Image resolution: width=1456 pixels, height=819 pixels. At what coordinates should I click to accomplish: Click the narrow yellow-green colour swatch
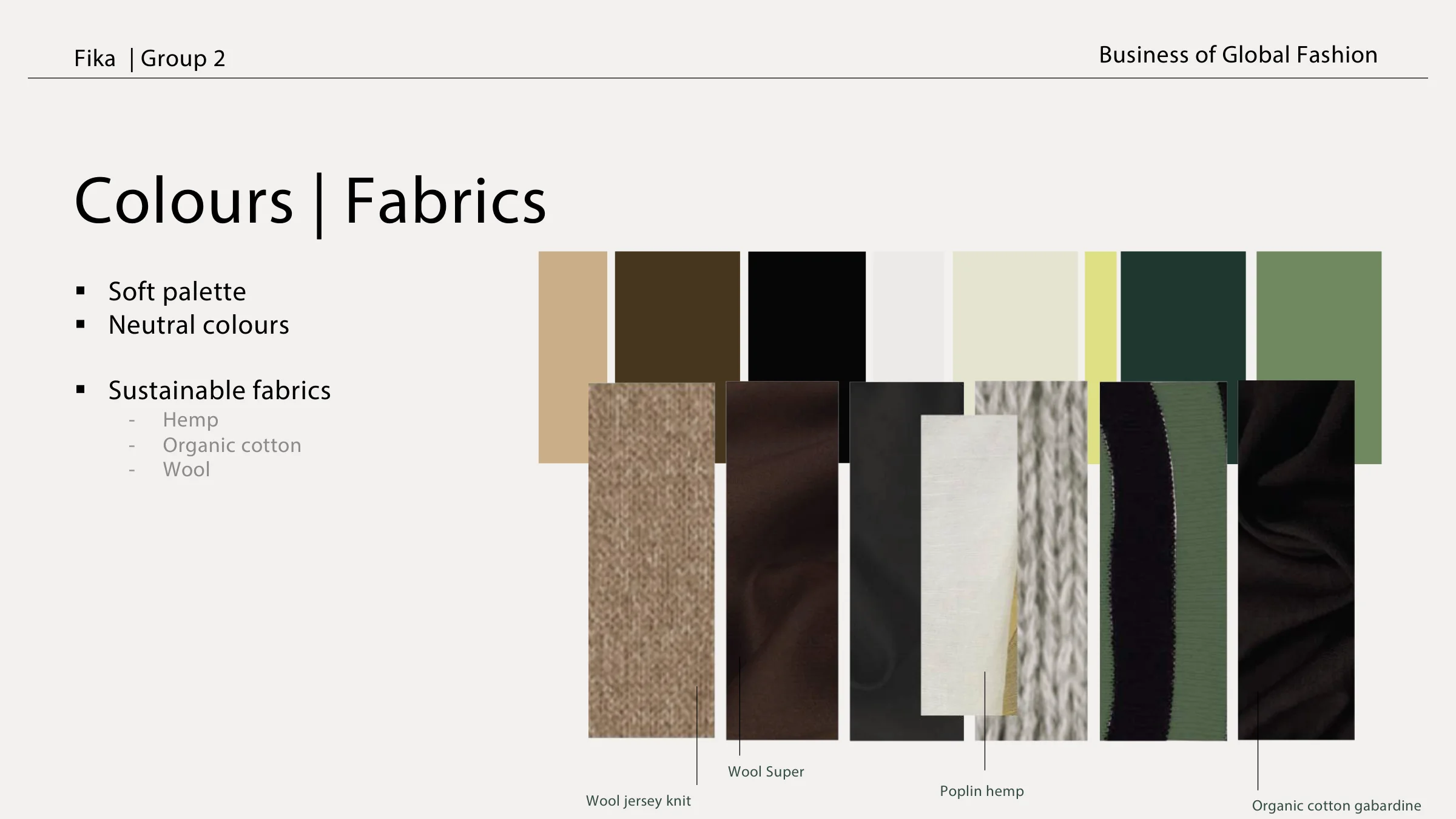1100,315
